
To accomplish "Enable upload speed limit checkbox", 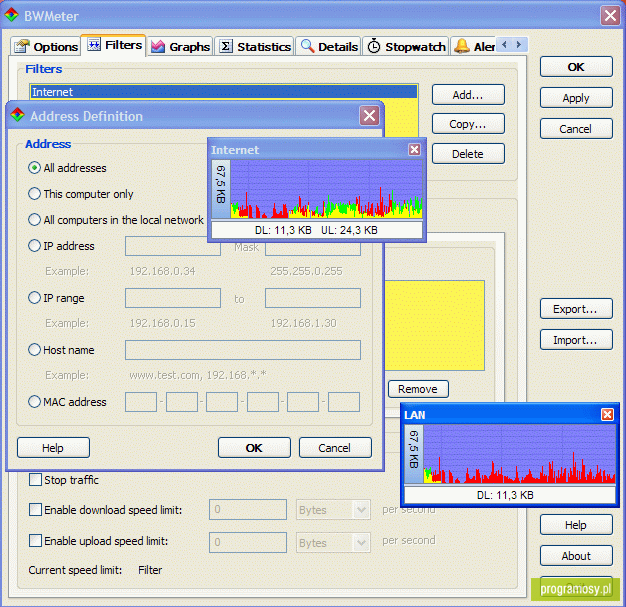I will pos(35,541).
